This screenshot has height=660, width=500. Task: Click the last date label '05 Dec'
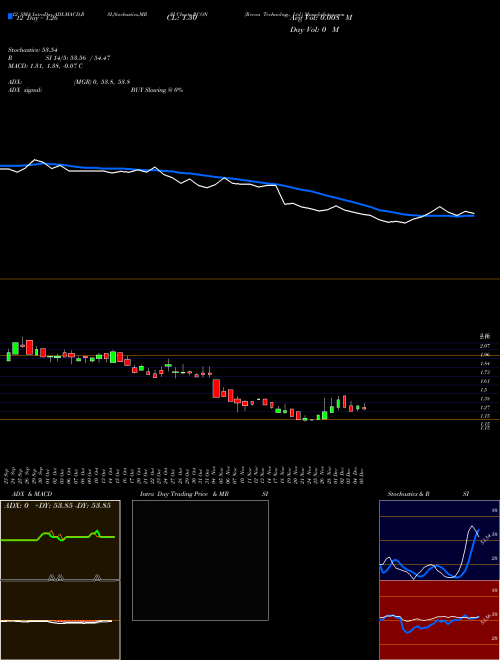[362, 474]
